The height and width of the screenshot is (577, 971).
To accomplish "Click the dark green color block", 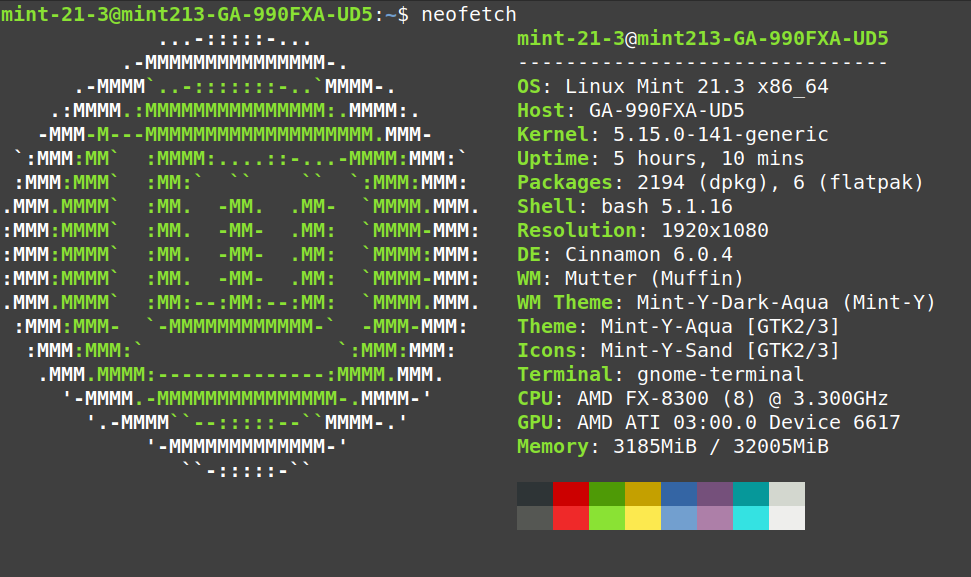I will tap(607, 494).
